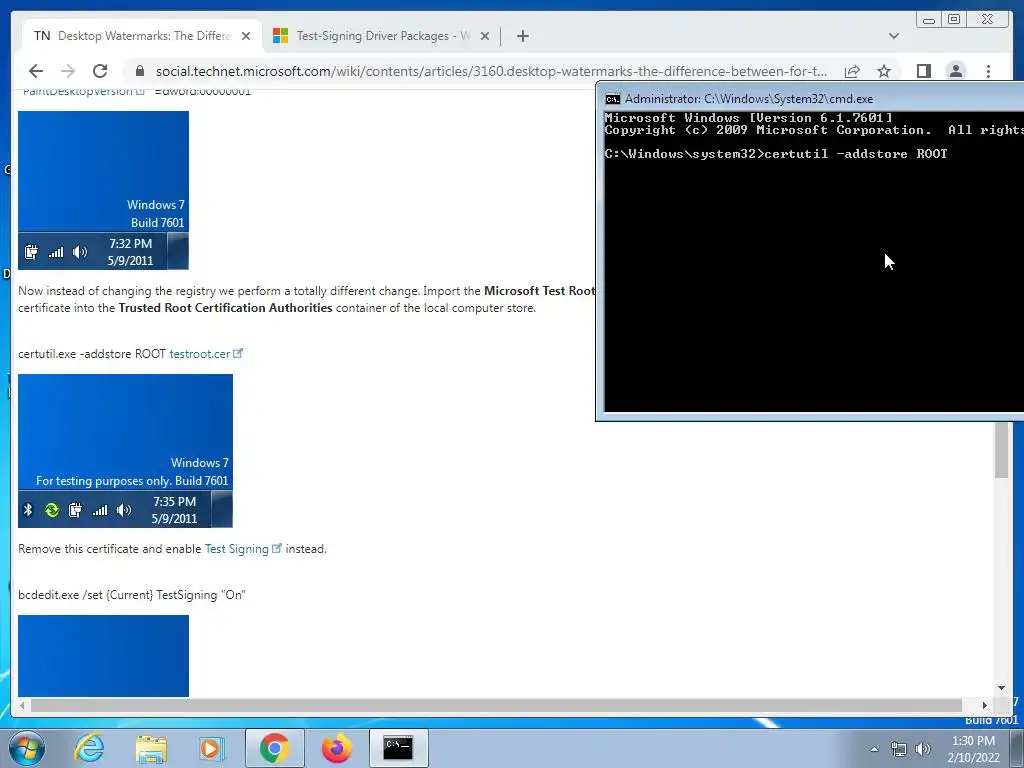Open the Windows Start menu
1024x768 pixels.
[26, 748]
